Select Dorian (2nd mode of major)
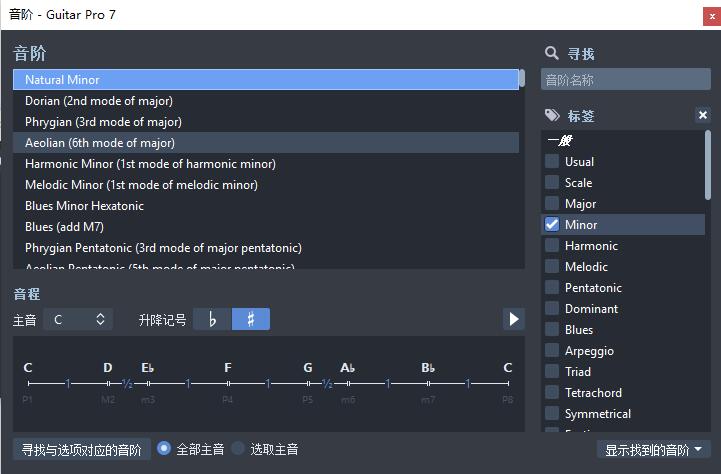The height and width of the screenshot is (474, 721). click(x=99, y=101)
